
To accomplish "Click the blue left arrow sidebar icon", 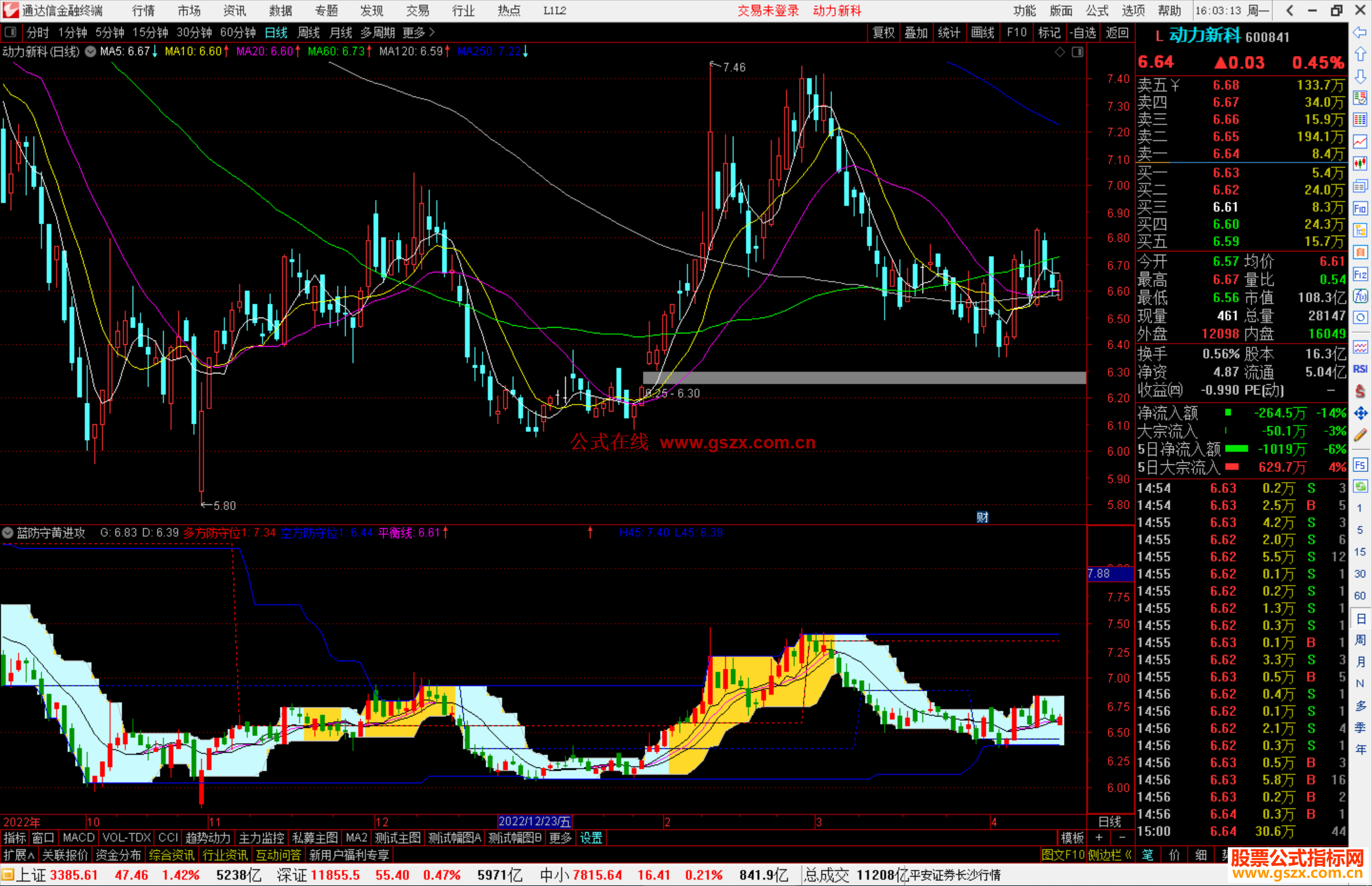I will [x=1360, y=32].
